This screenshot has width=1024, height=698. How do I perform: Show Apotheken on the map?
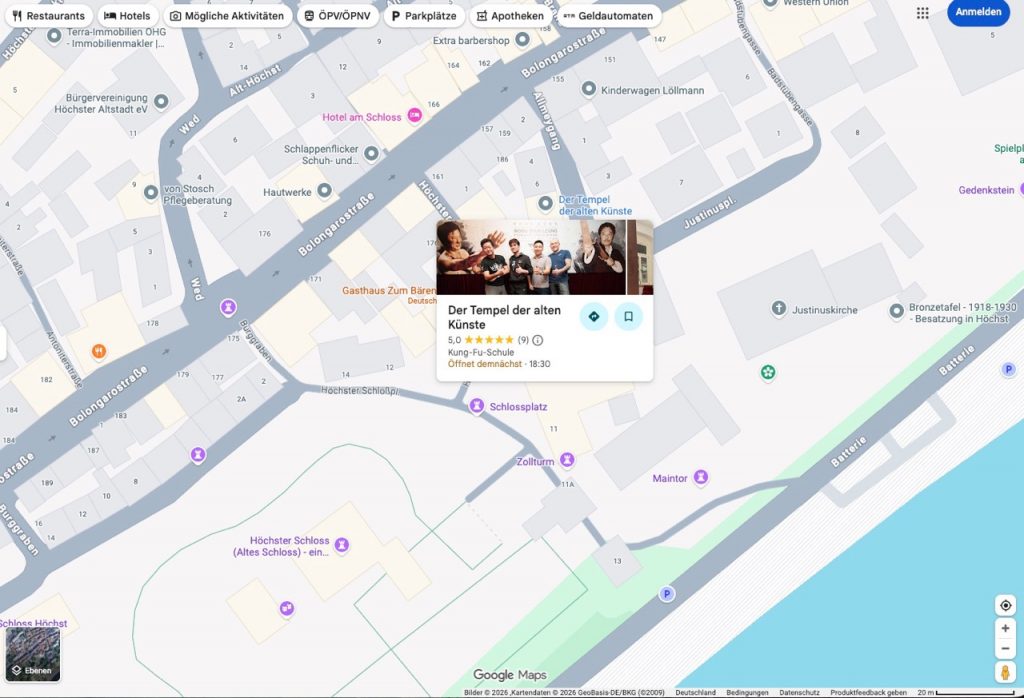(x=509, y=16)
